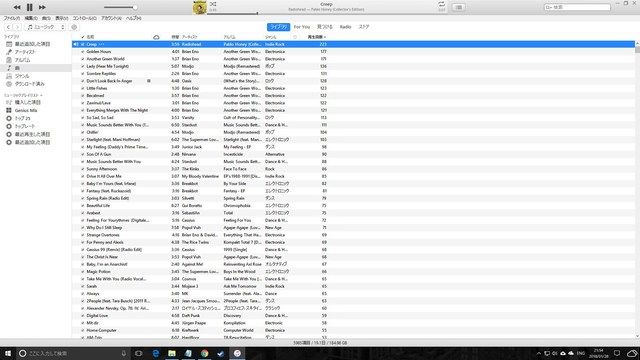Open the ファイル menu
The height and width of the screenshot is (360, 640).
11,18
